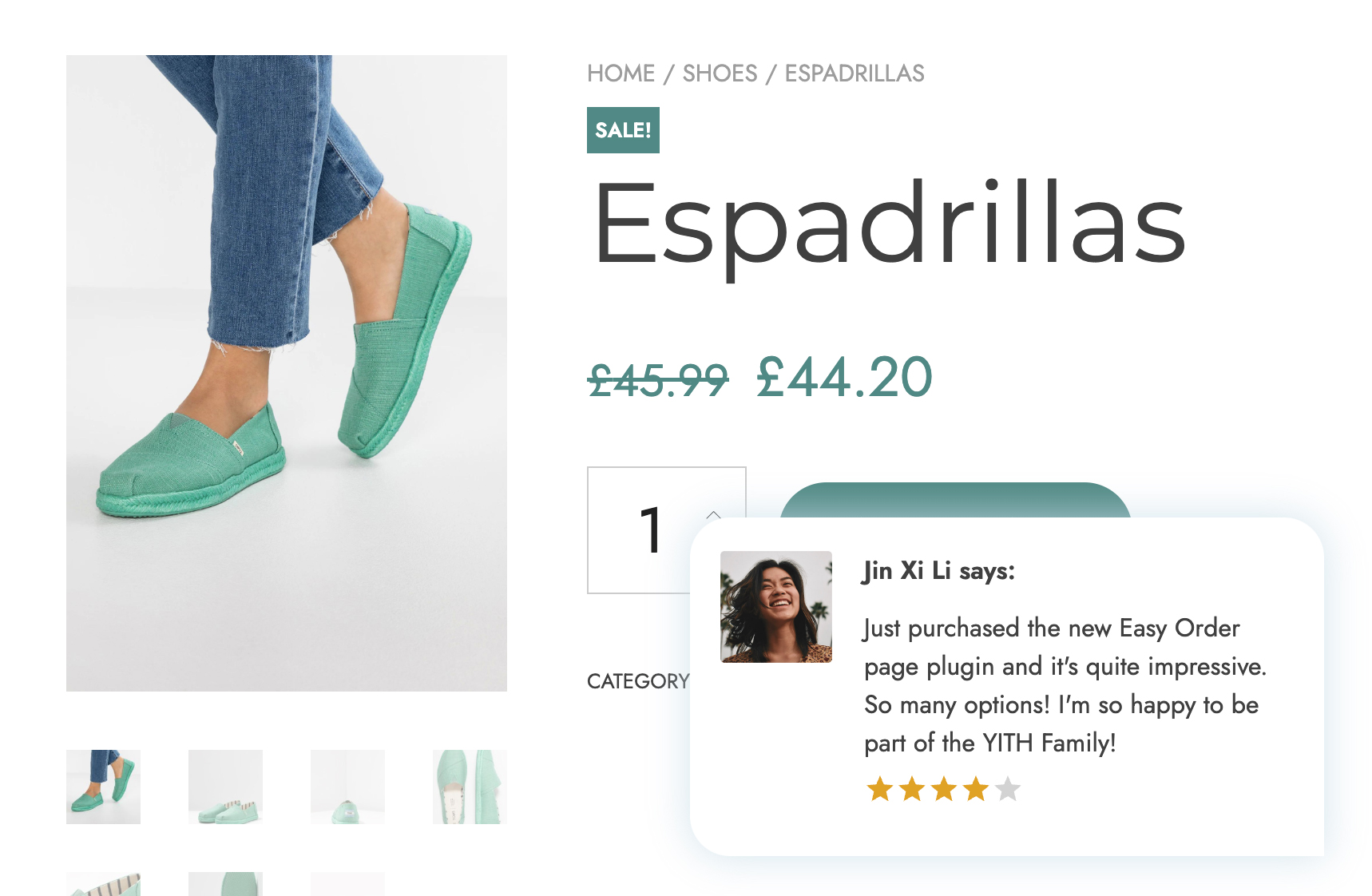Select fourth thumbnail showing shoe sole
1372x896 pixels.
click(x=470, y=787)
